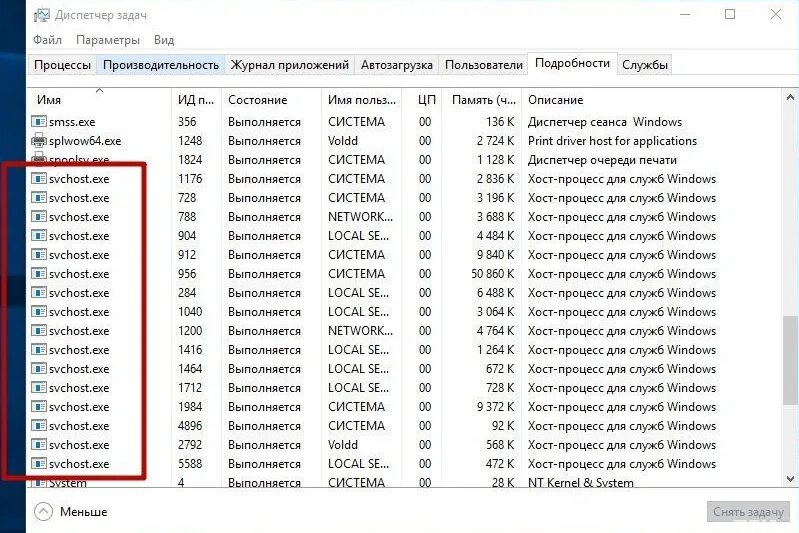Click memory value 9 372 K
The height and width of the screenshot is (533, 799).
point(495,407)
